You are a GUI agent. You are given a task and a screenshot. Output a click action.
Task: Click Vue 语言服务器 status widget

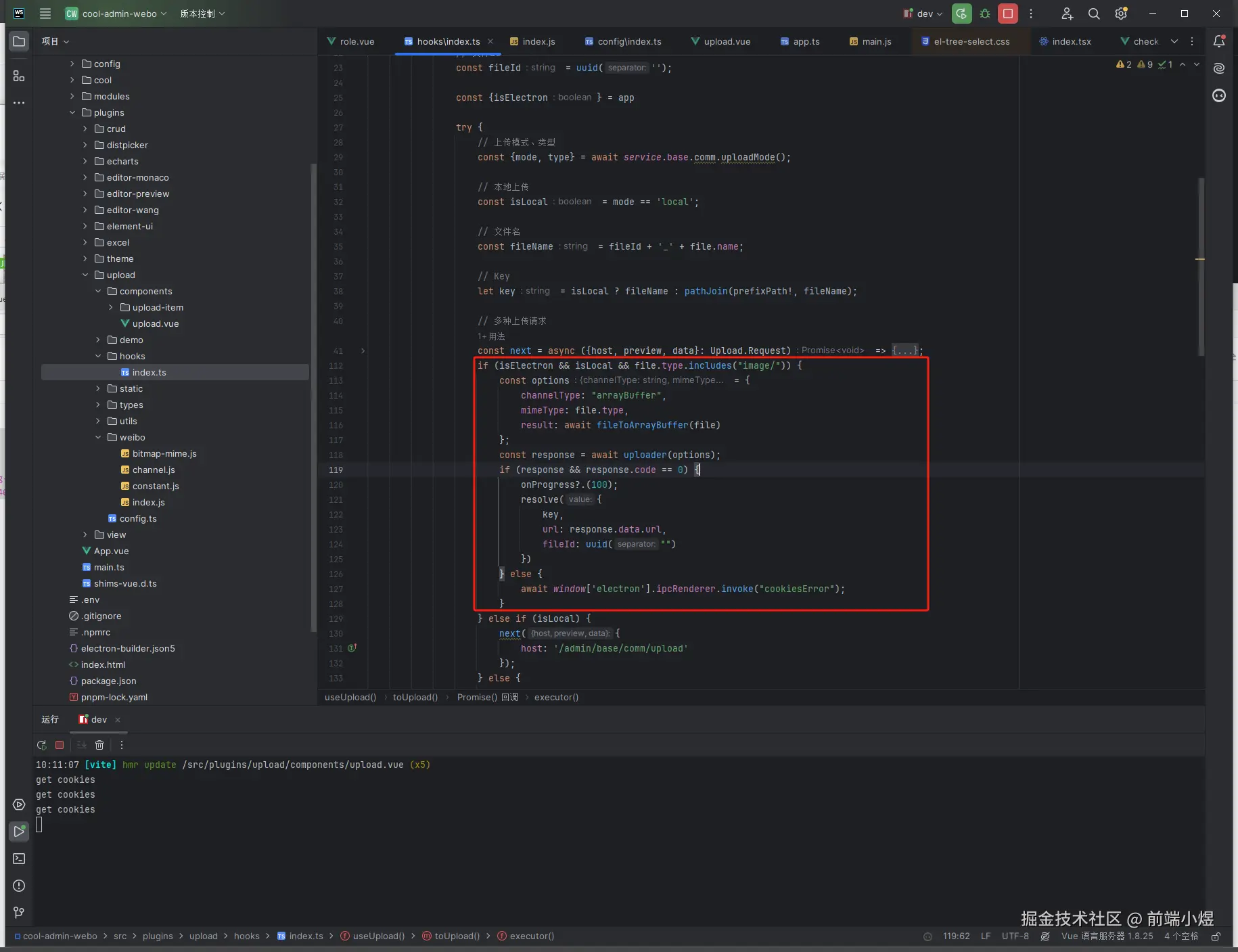[x=1107, y=936]
